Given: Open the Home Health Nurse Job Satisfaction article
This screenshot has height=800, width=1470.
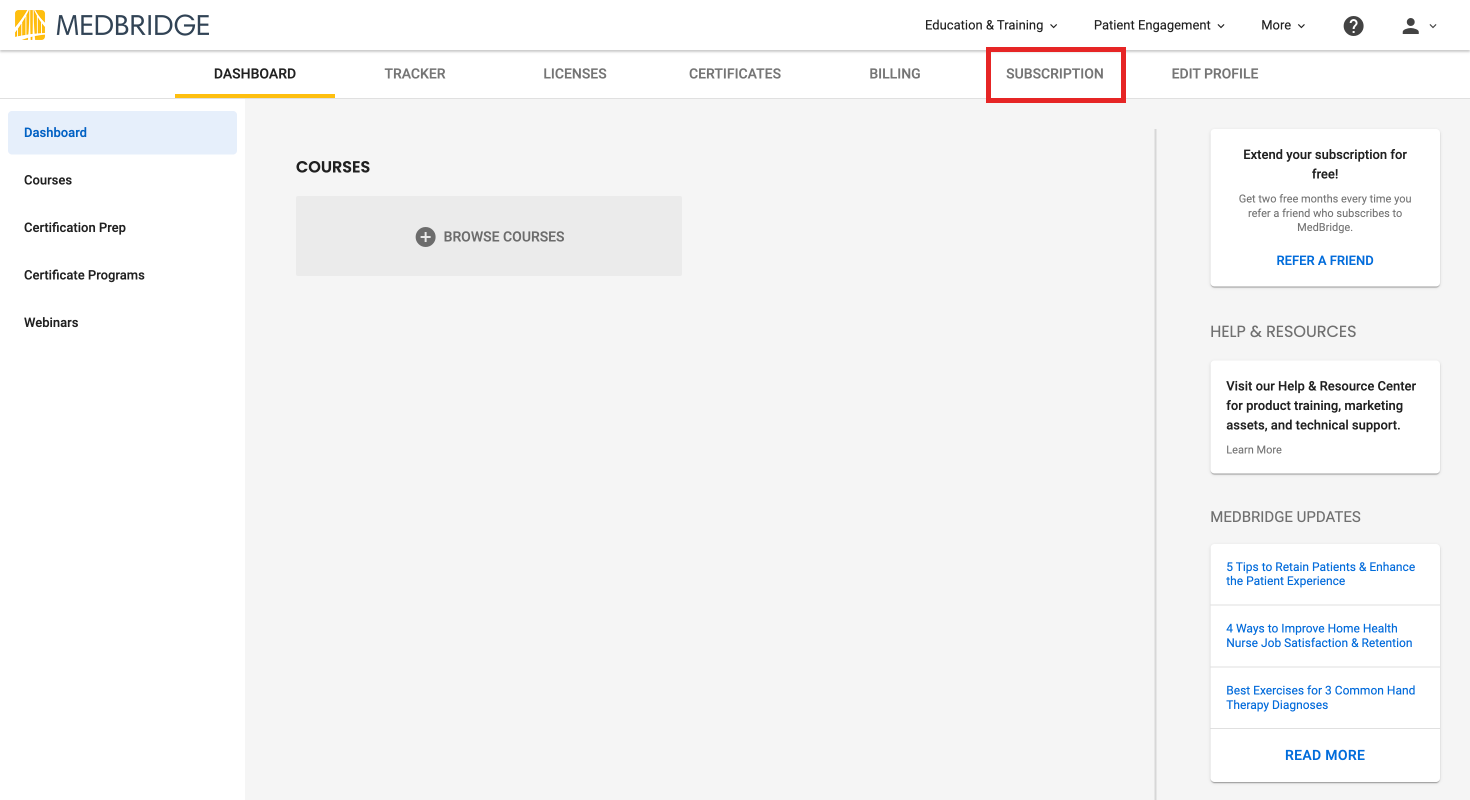Looking at the screenshot, I should click(1320, 636).
